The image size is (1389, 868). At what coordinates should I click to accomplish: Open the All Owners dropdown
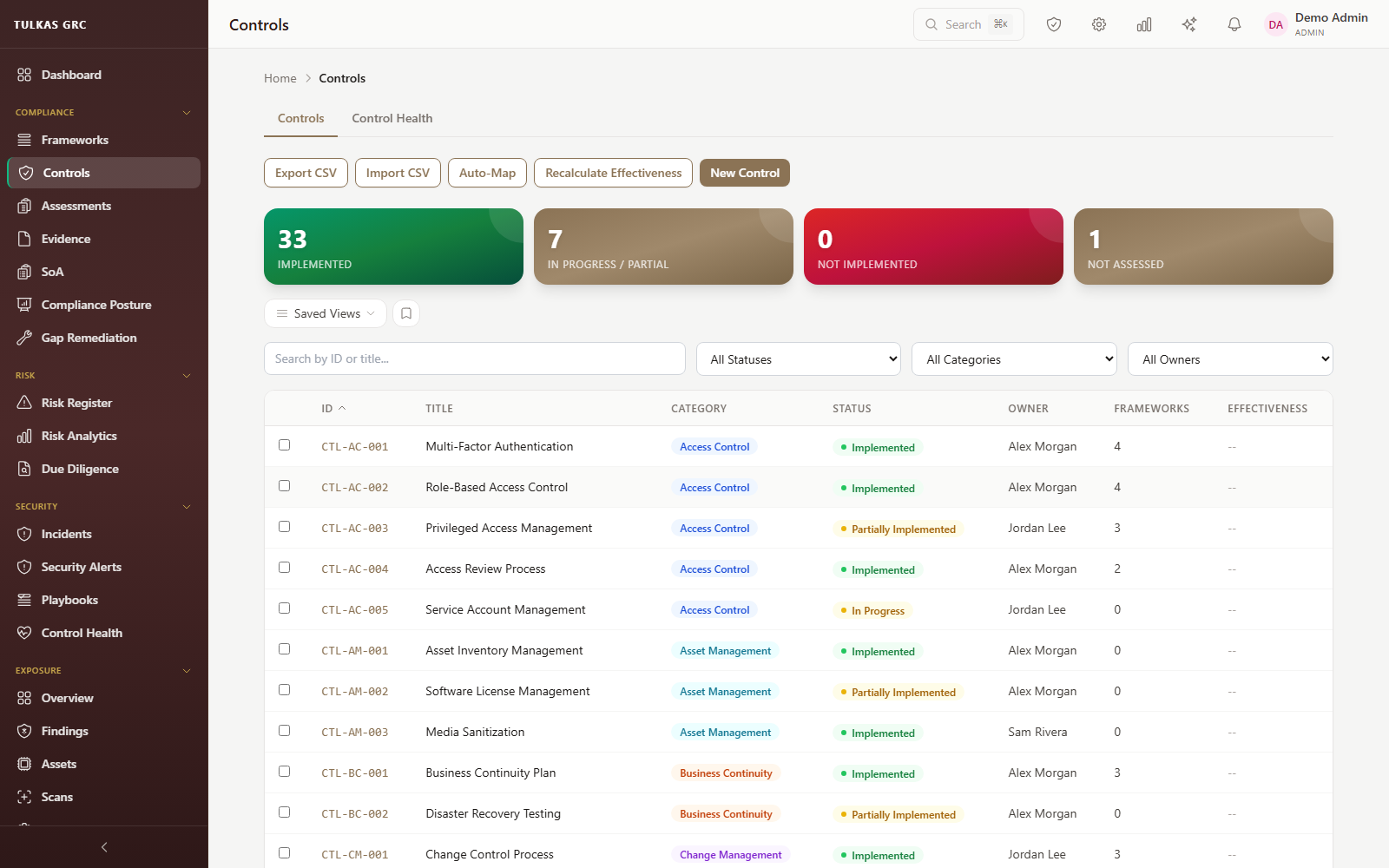(x=1230, y=359)
